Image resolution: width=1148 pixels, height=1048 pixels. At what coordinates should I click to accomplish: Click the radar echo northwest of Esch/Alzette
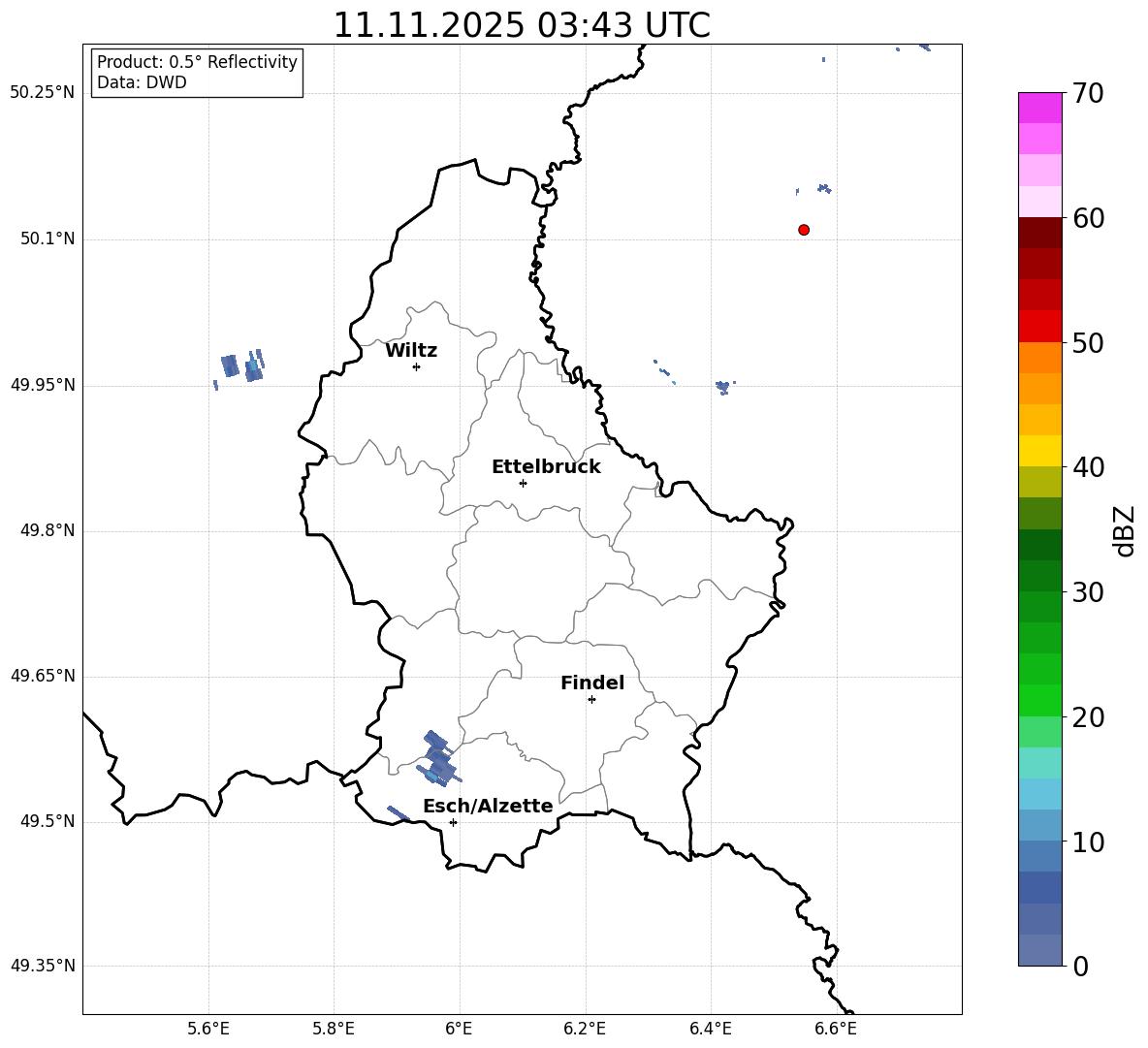point(438,759)
